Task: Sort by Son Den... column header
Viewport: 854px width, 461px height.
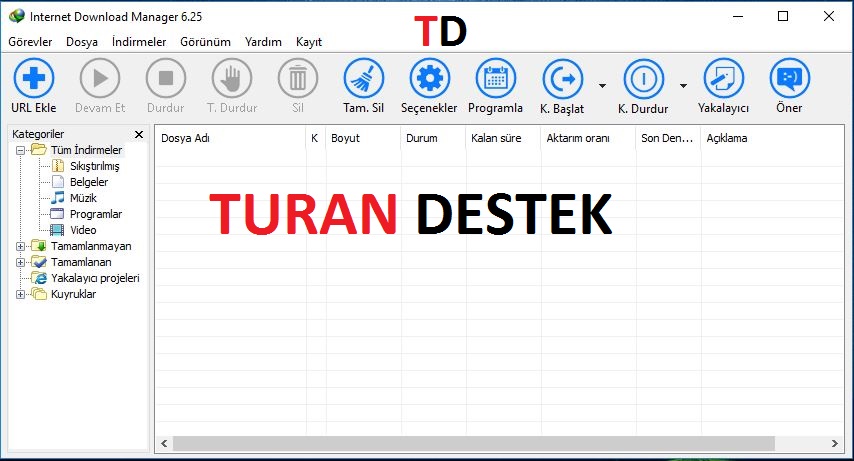Action: click(668, 138)
